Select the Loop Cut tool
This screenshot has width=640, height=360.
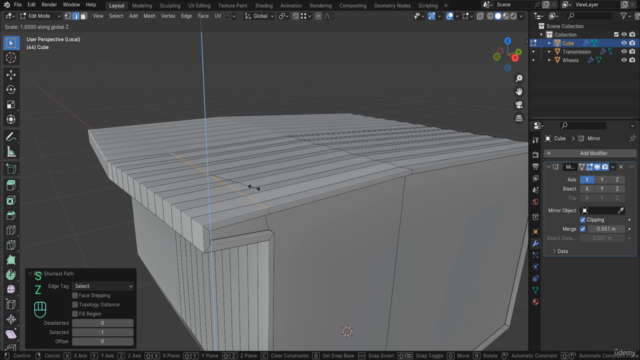click(x=11, y=230)
